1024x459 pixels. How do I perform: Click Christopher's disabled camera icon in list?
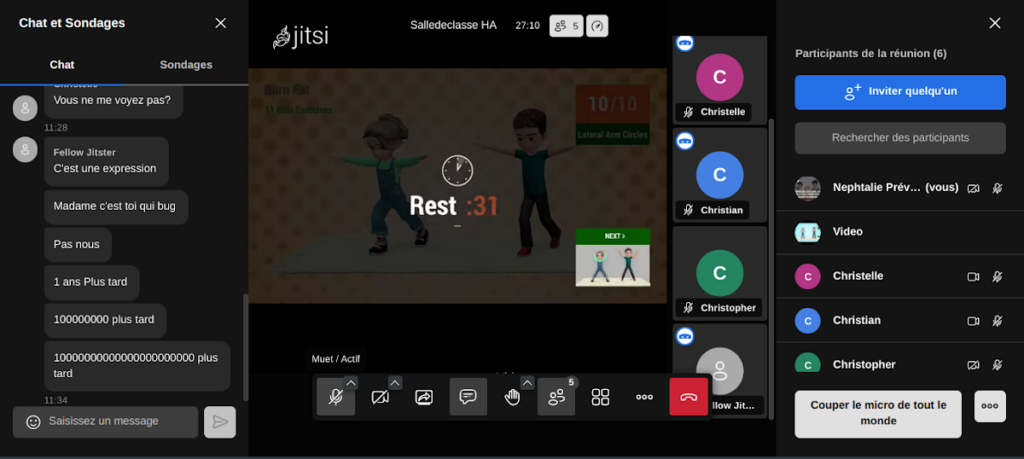pos(973,365)
